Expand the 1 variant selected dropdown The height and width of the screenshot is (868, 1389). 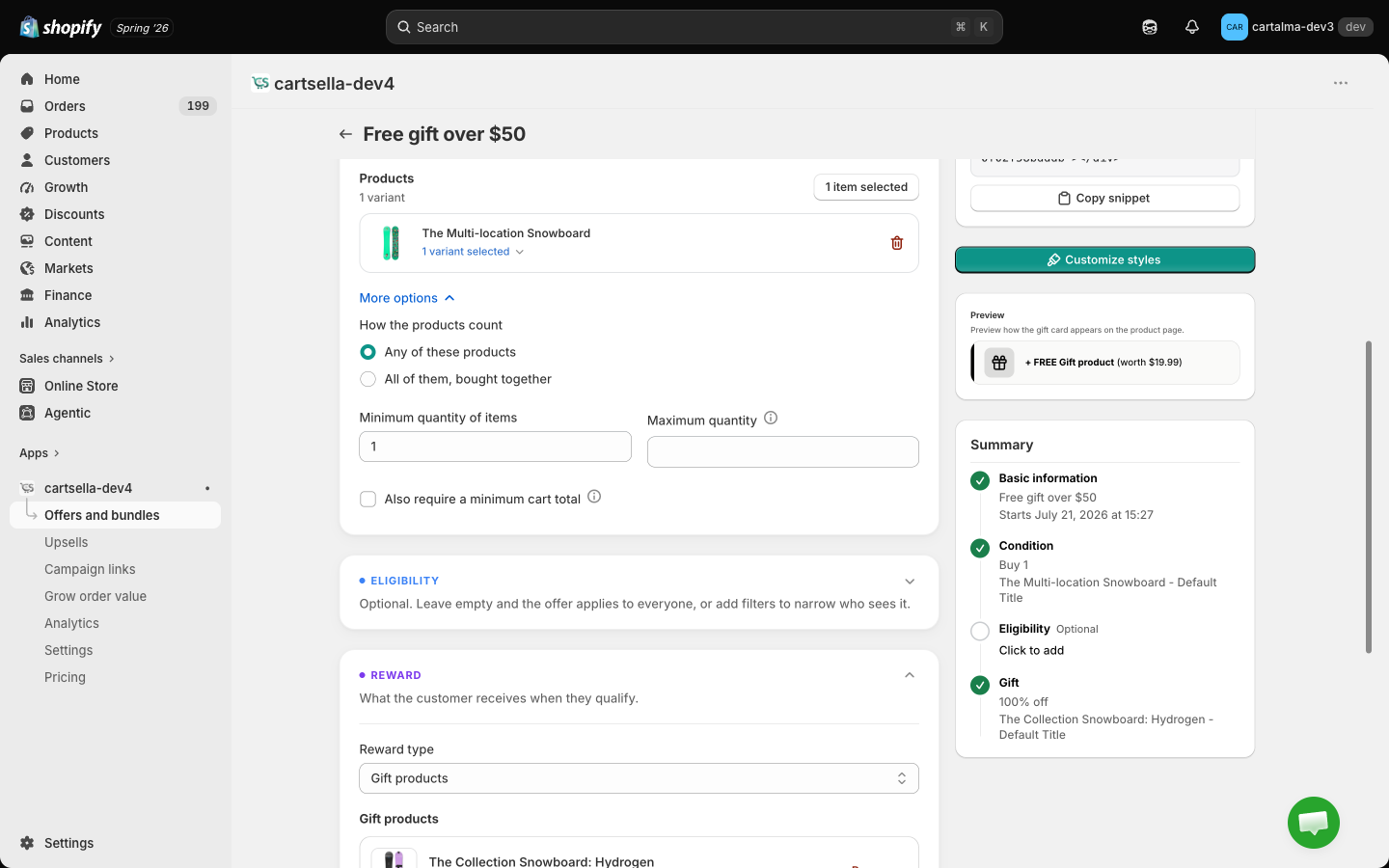[x=473, y=252]
